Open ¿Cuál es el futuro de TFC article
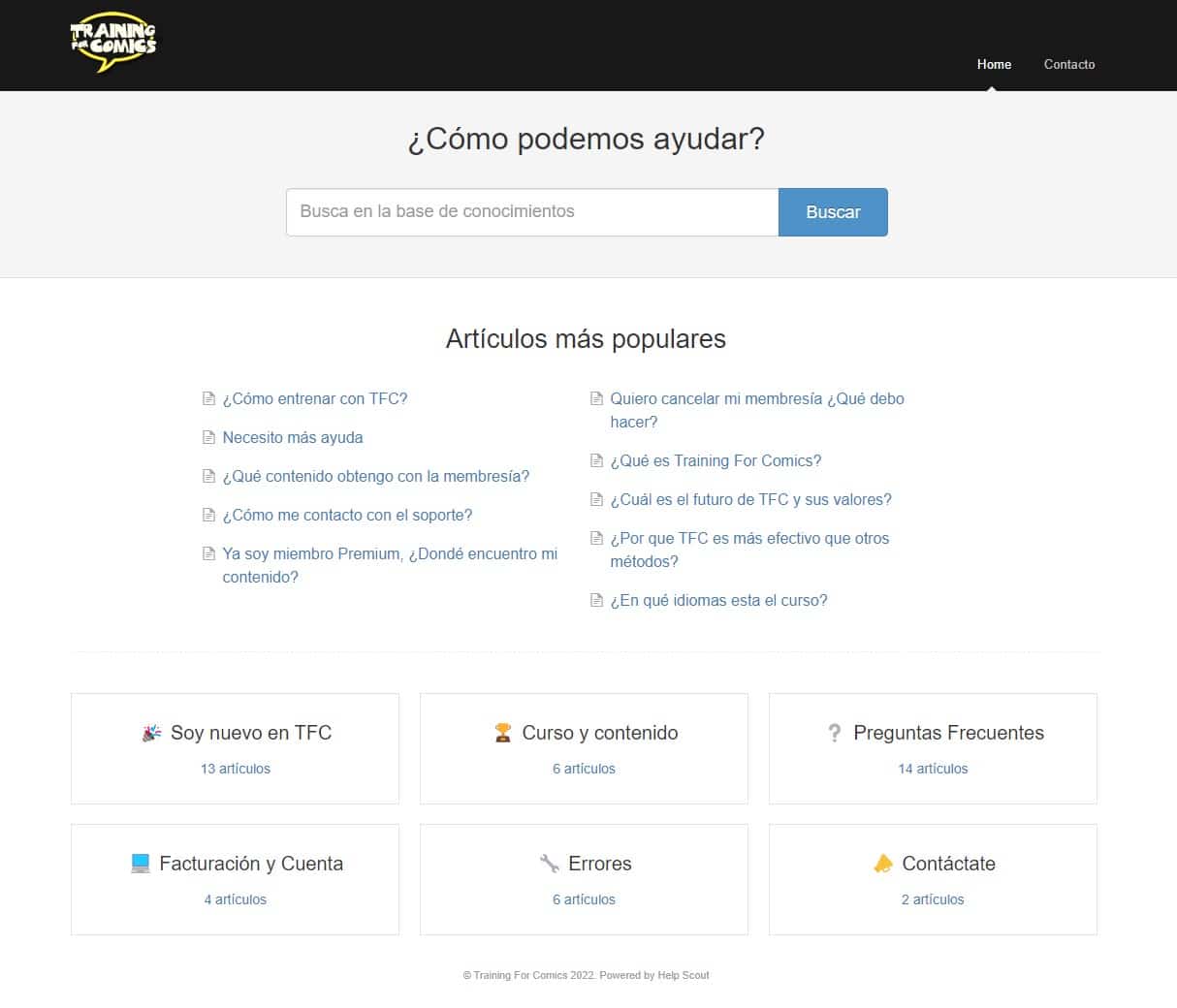The height and width of the screenshot is (1008, 1177). (x=750, y=499)
